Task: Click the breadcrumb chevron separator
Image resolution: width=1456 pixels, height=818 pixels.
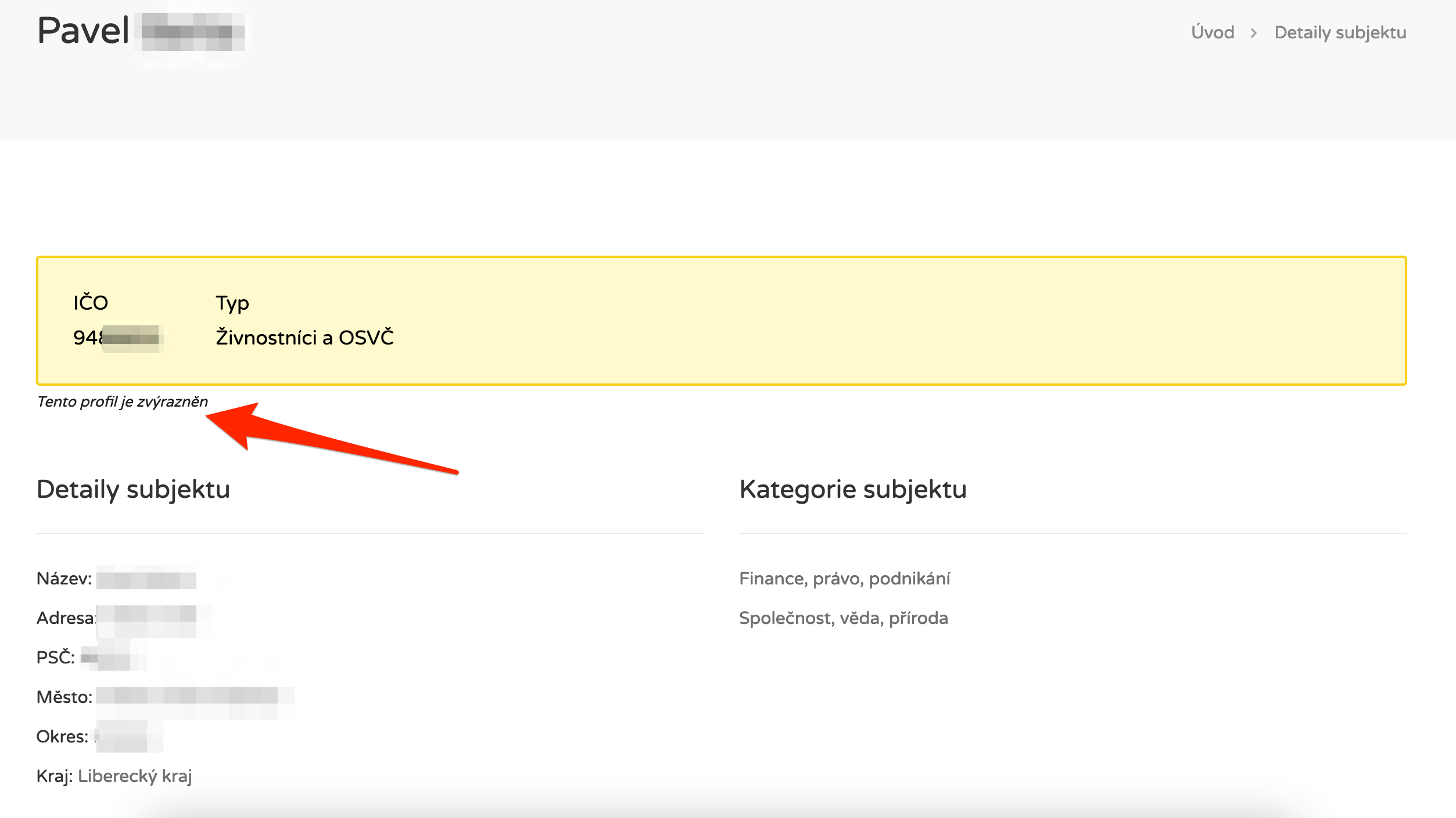Action: [1254, 33]
